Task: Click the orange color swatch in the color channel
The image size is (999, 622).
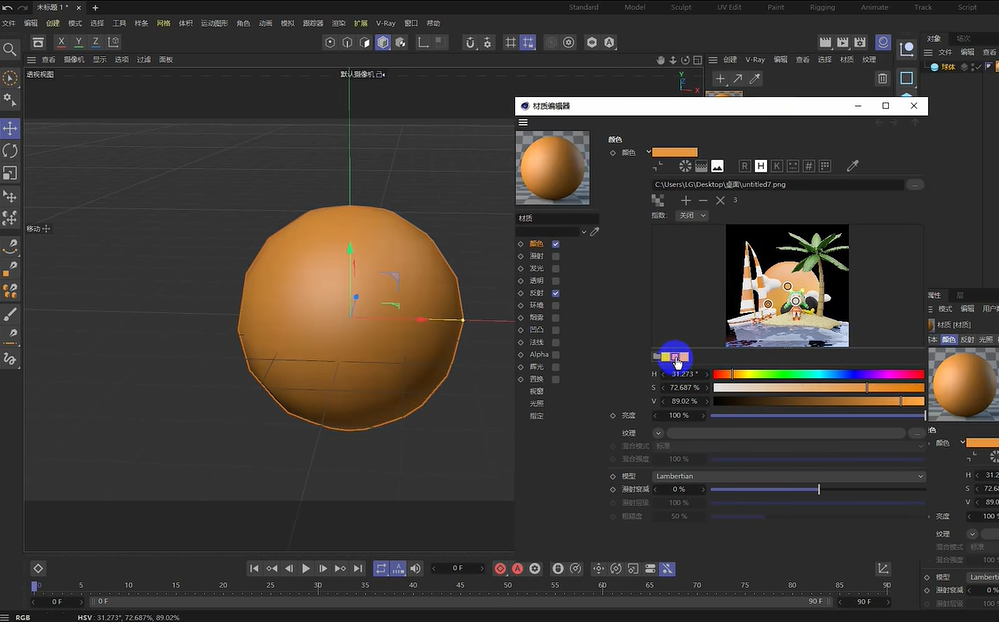Action: click(x=675, y=152)
